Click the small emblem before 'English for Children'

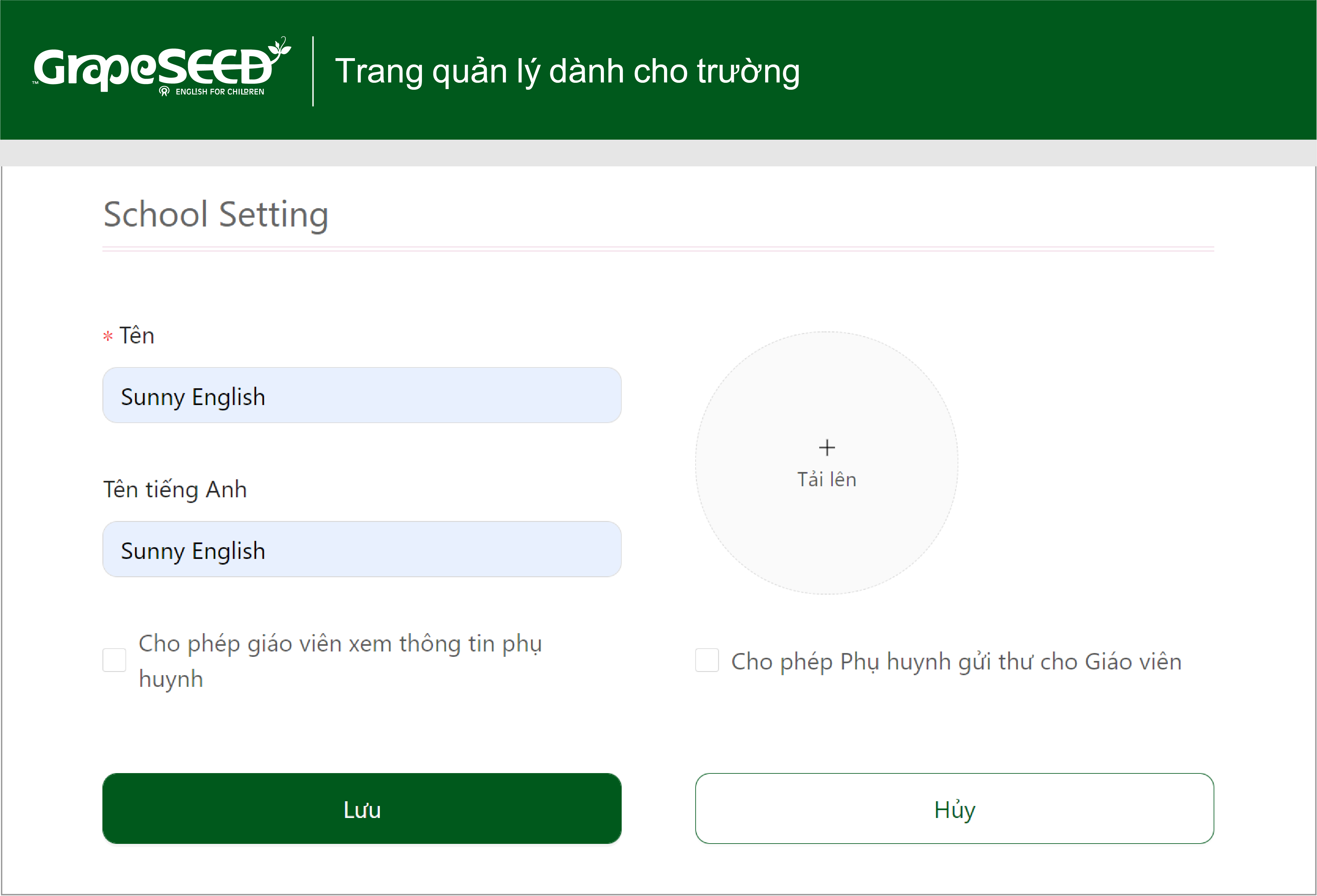(x=164, y=91)
